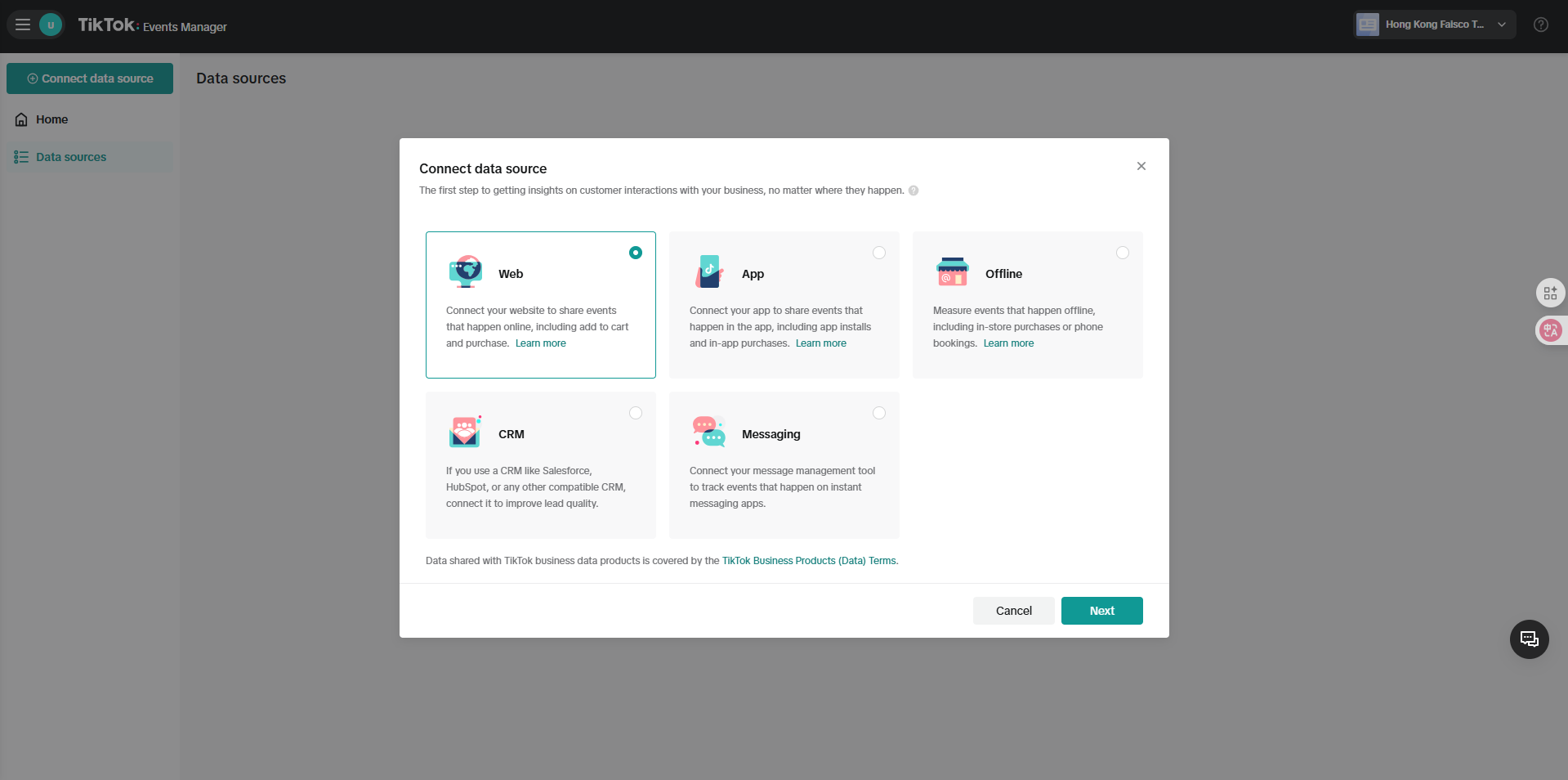Image resolution: width=1568 pixels, height=780 pixels.
Task: Click the TikTok Events Manager logo
Action: pyautogui.click(x=152, y=25)
